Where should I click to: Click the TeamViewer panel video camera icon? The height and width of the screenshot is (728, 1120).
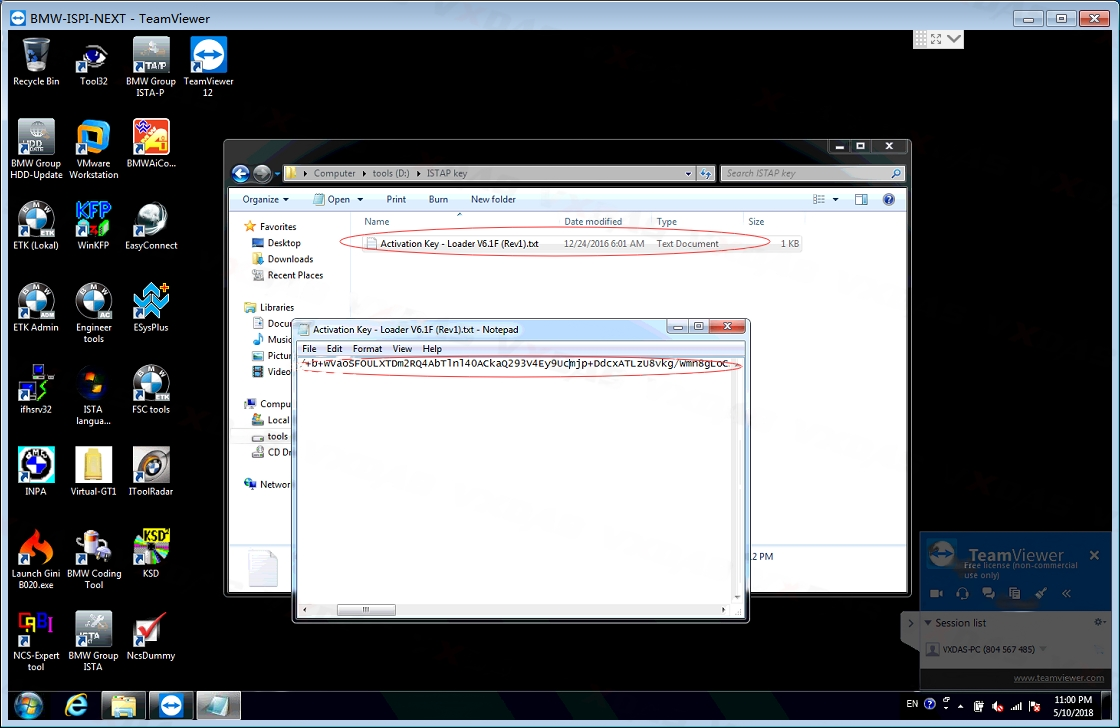point(936,593)
